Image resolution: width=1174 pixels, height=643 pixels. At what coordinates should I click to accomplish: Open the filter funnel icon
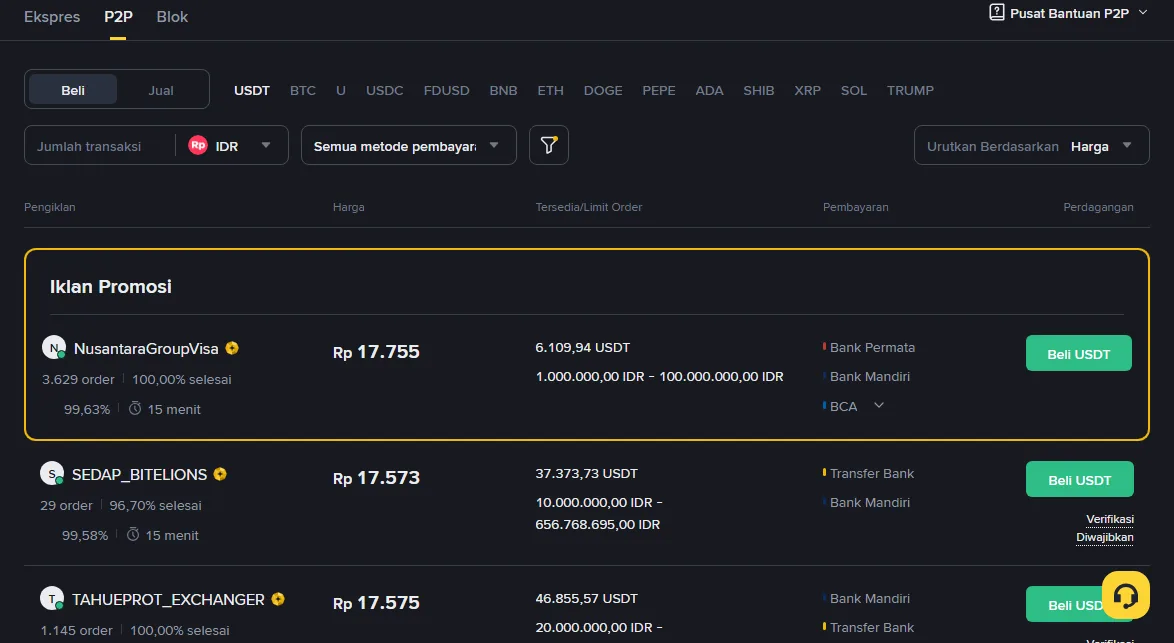coord(549,145)
